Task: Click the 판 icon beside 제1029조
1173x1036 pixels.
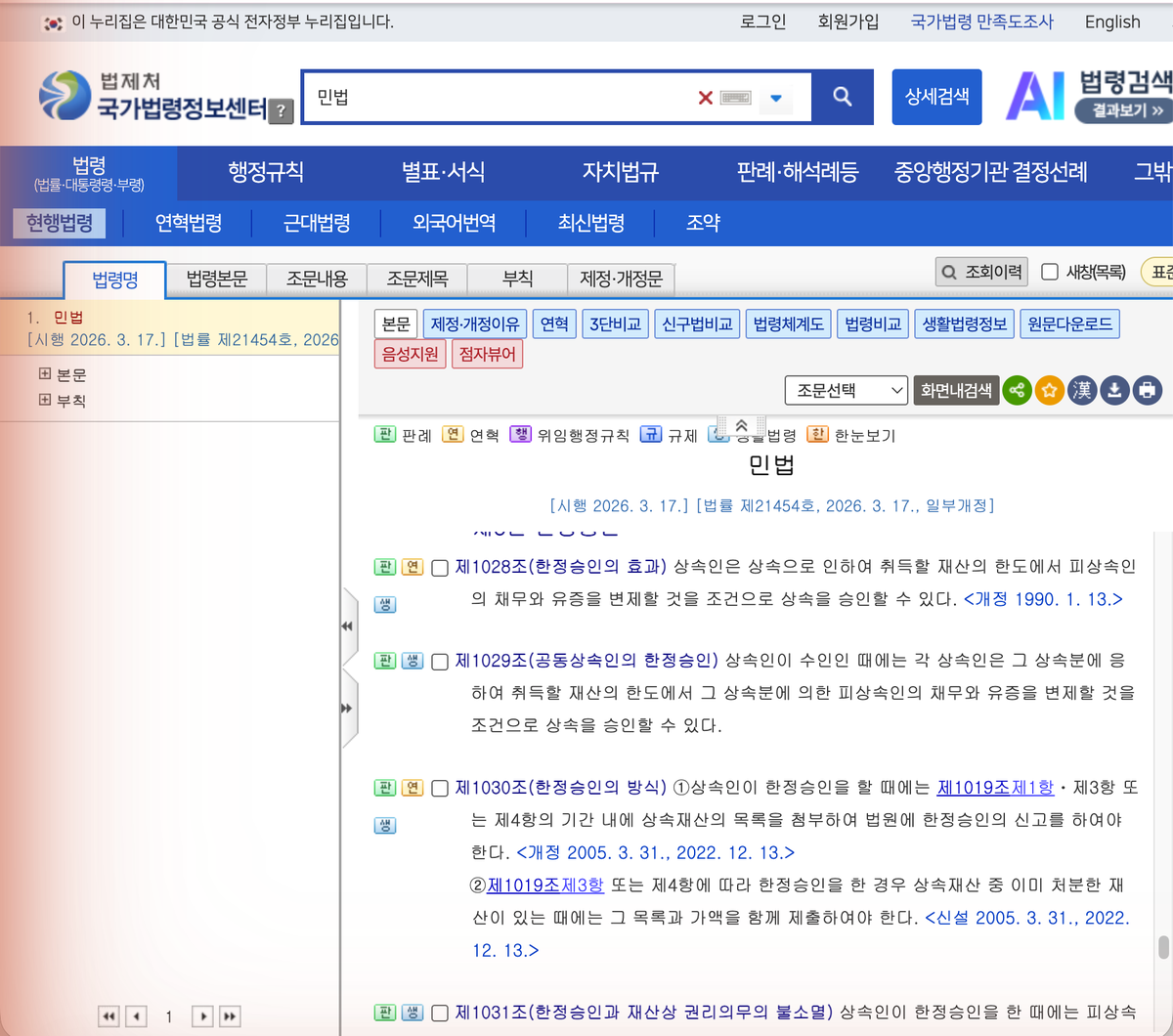Action: (x=385, y=661)
